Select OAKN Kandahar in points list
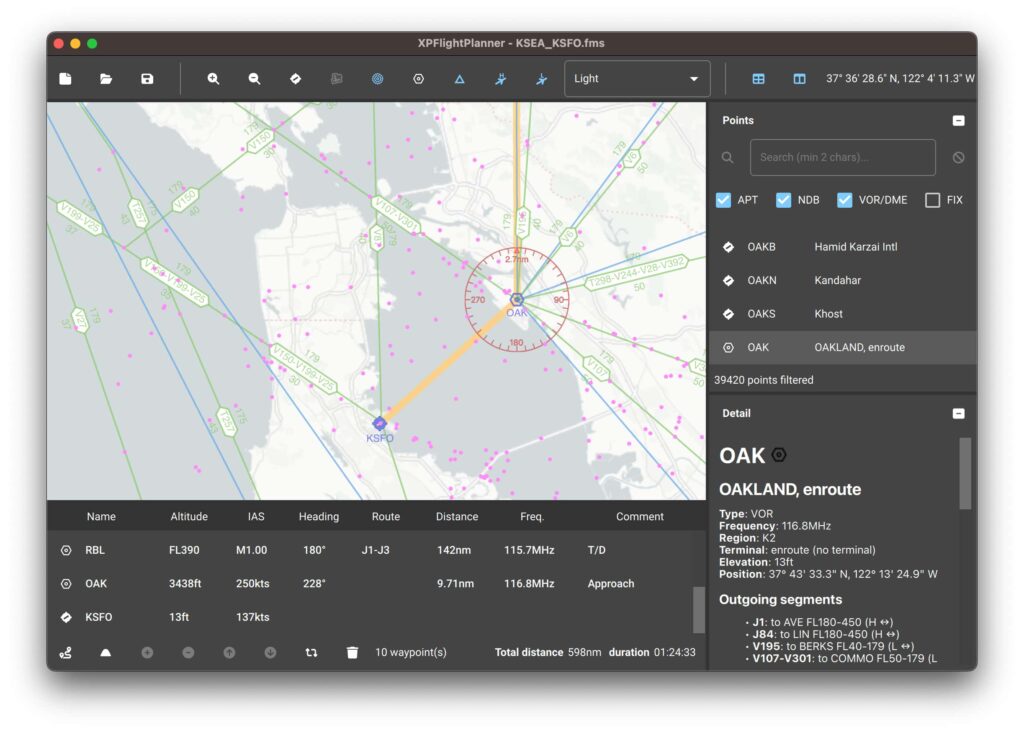1024x733 pixels. [842, 280]
